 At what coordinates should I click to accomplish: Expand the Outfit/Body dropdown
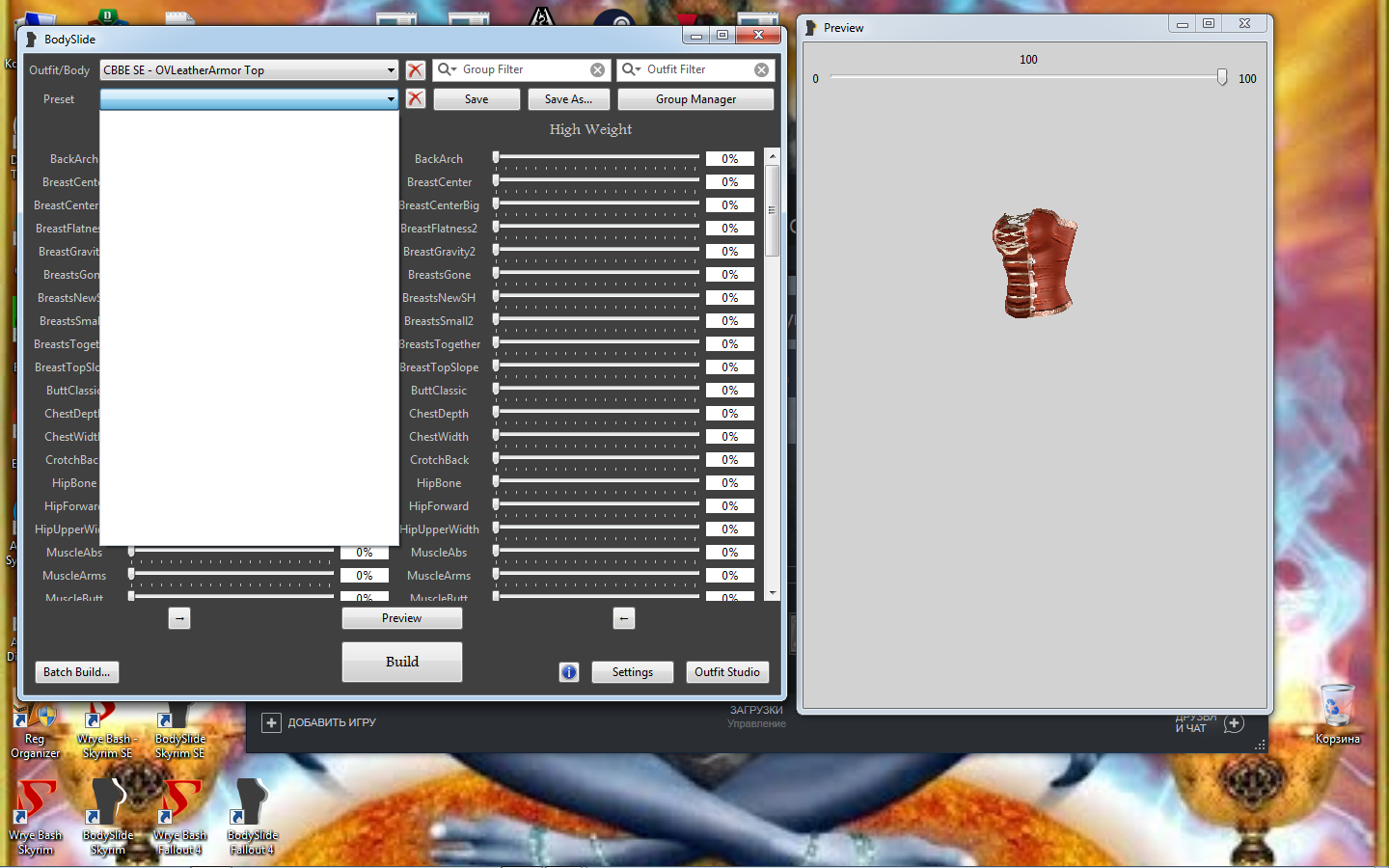391,70
